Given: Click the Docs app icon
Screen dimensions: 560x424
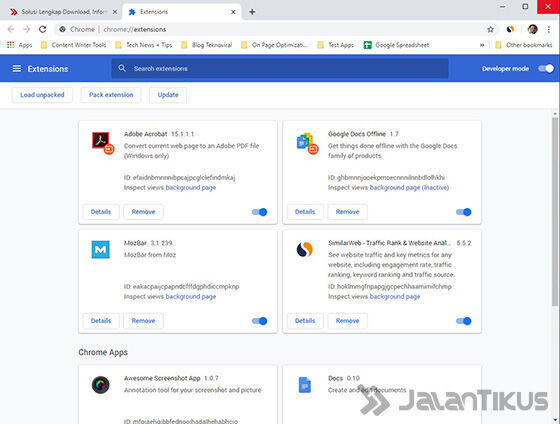Looking at the screenshot, I should coord(305,385).
